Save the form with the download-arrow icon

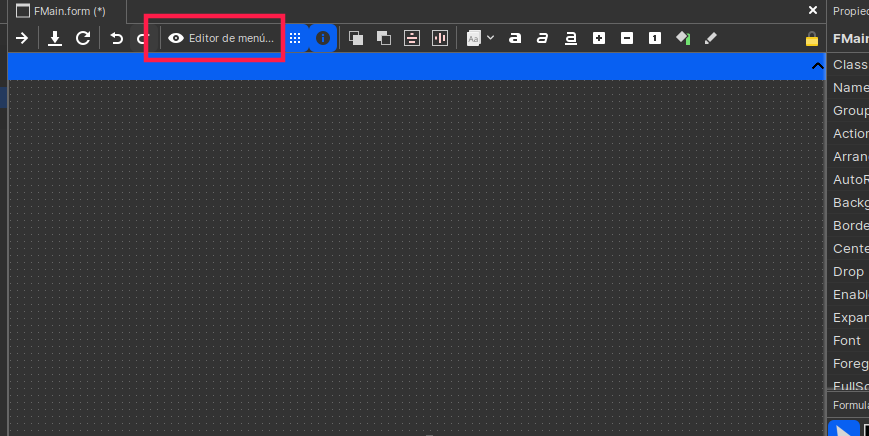(x=55, y=38)
